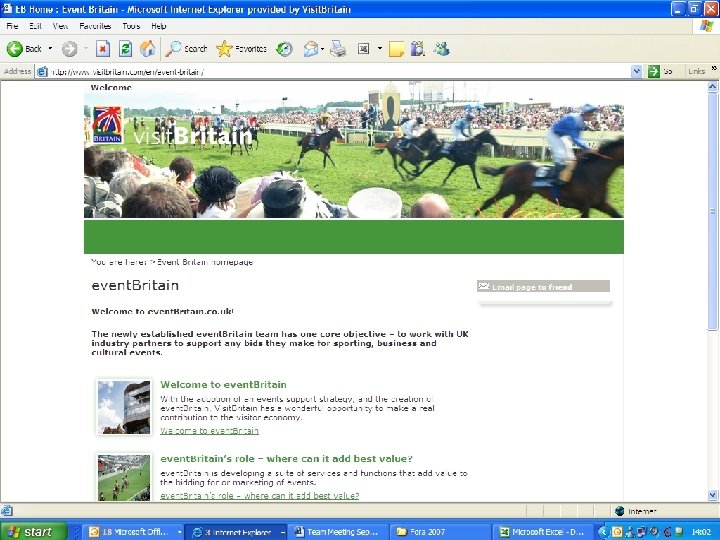Open the racecourse aerial thumbnail
Screen dimensions: 720x540
(x=124, y=478)
